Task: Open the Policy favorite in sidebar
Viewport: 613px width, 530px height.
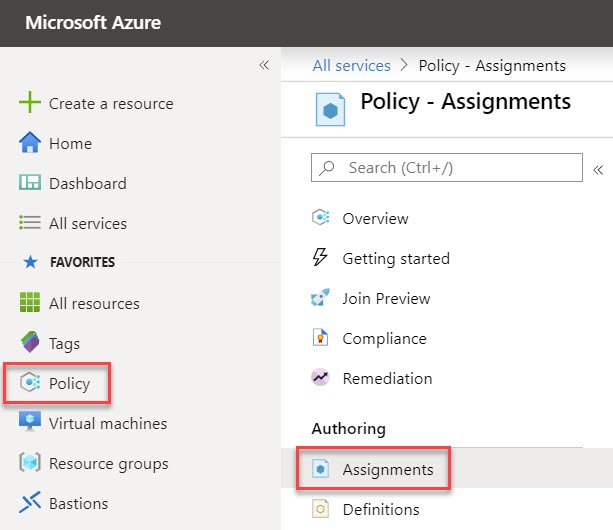Action: click(x=68, y=383)
